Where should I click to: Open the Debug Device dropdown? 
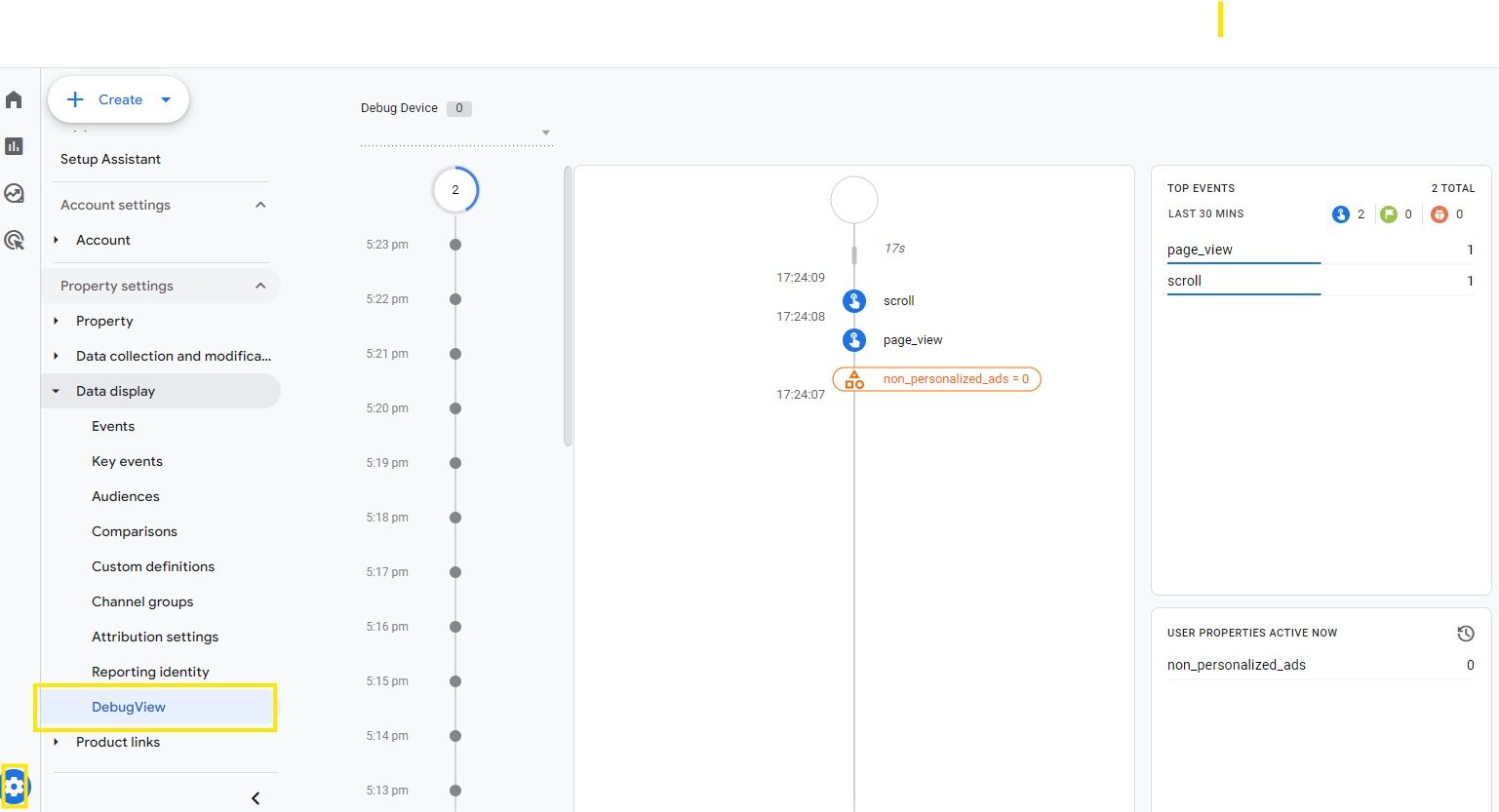[545, 133]
